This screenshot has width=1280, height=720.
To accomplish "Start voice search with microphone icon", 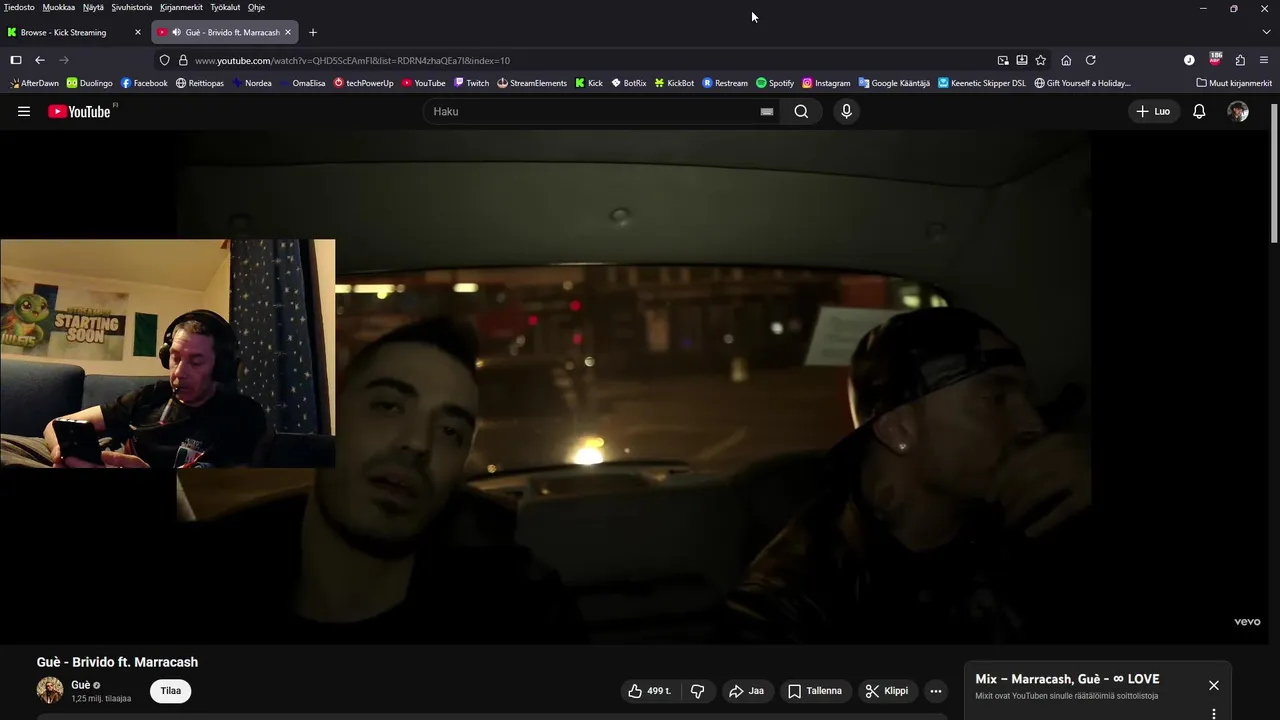I will [846, 111].
